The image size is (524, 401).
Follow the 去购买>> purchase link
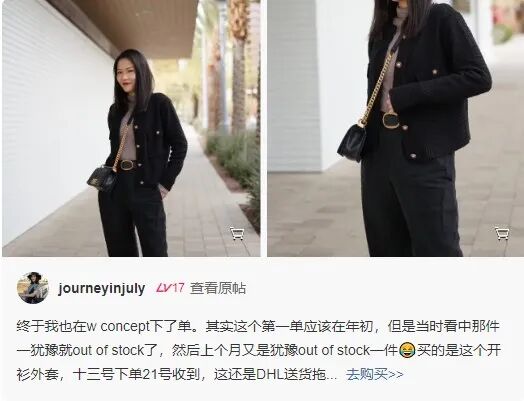[x=374, y=375]
